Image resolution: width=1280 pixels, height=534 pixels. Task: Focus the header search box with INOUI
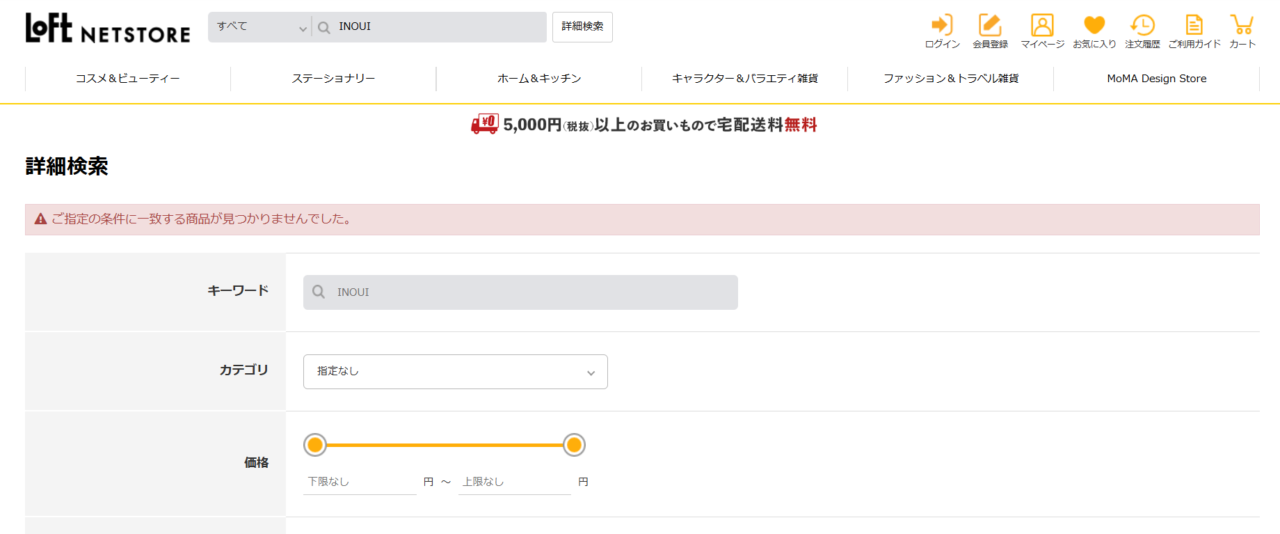click(x=430, y=27)
